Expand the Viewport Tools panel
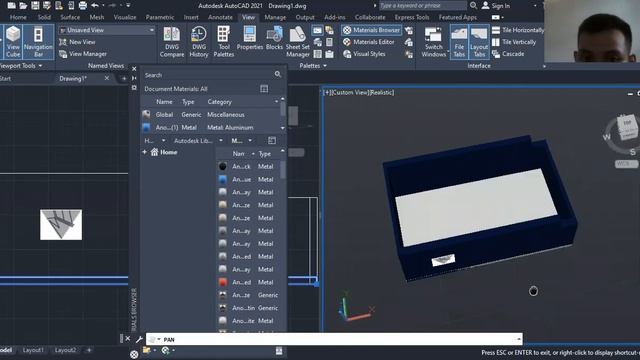Screen dimensions: 640x360 [21, 66]
